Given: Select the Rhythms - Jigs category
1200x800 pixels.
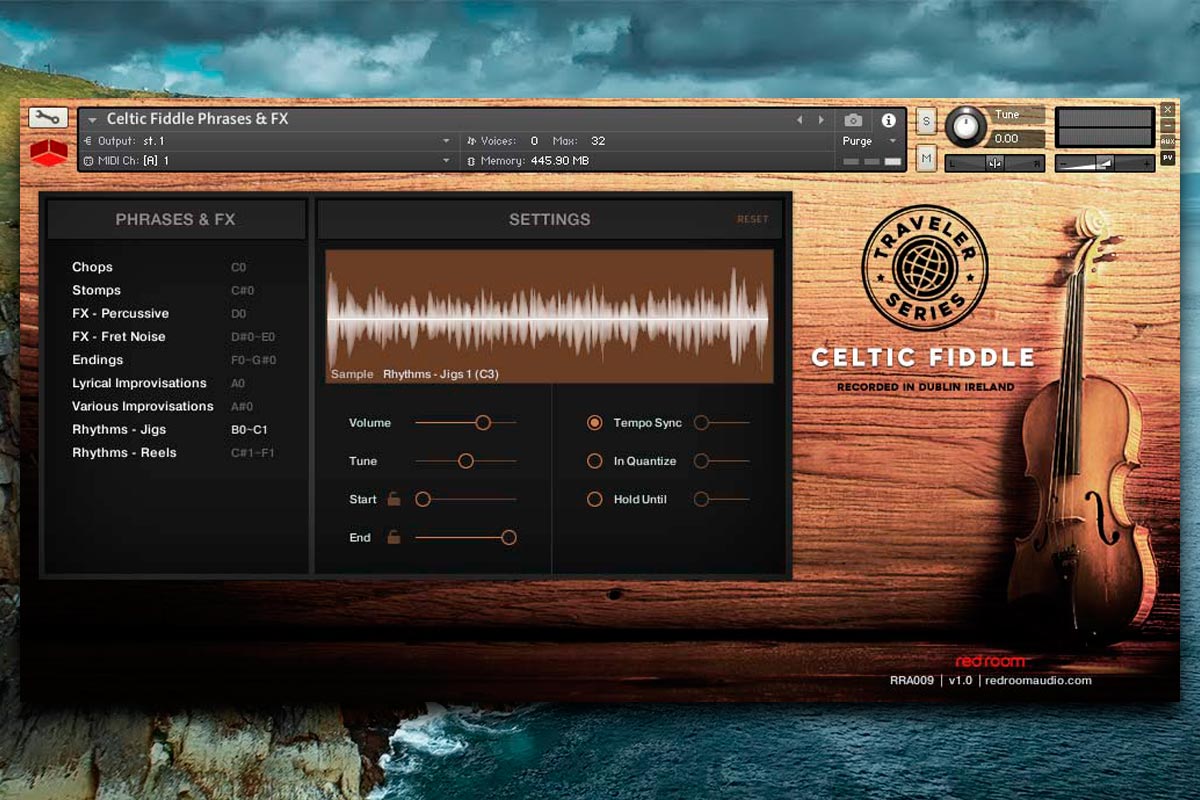Looking at the screenshot, I should (x=119, y=429).
